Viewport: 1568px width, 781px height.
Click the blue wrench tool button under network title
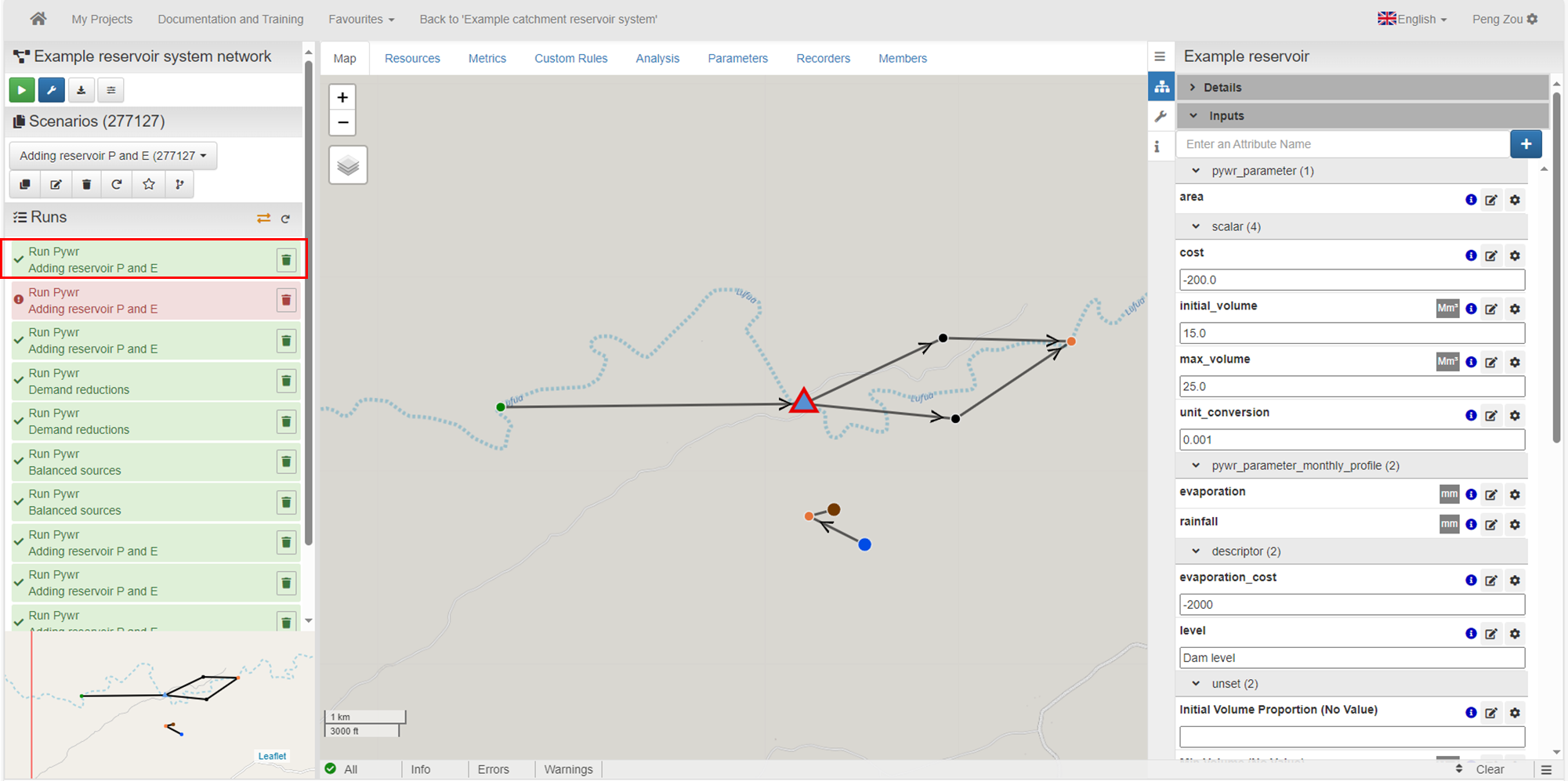pos(52,90)
